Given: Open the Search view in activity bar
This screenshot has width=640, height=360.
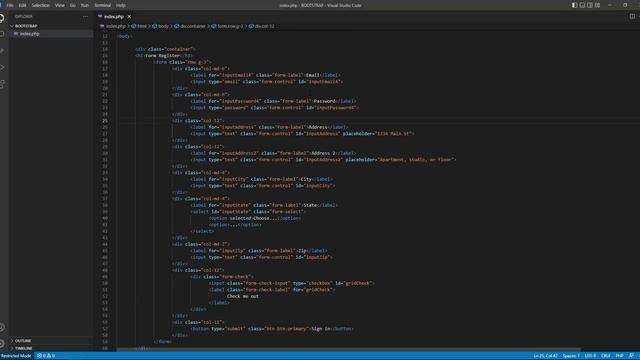Looking at the screenshot, I should pos(2,34).
